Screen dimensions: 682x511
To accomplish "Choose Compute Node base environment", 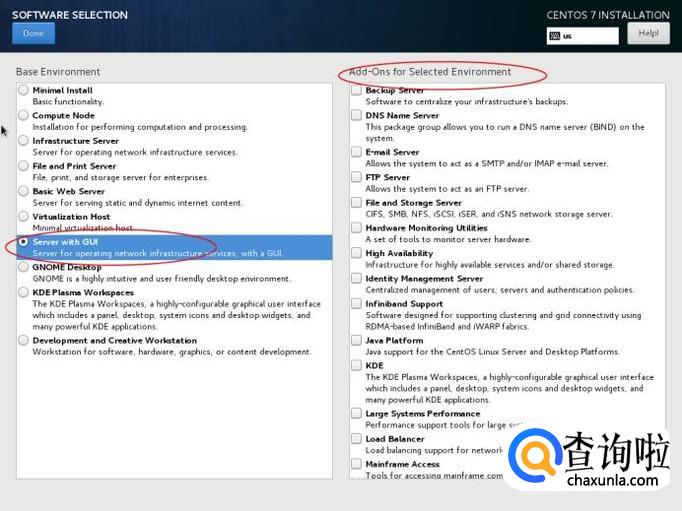I will click(24, 116).
